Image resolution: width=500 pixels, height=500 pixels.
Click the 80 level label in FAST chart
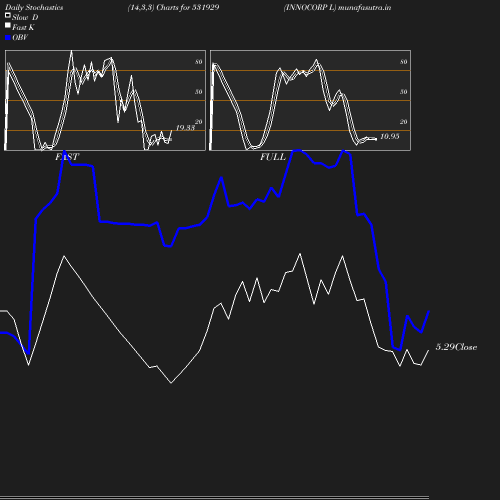[199, 62]
